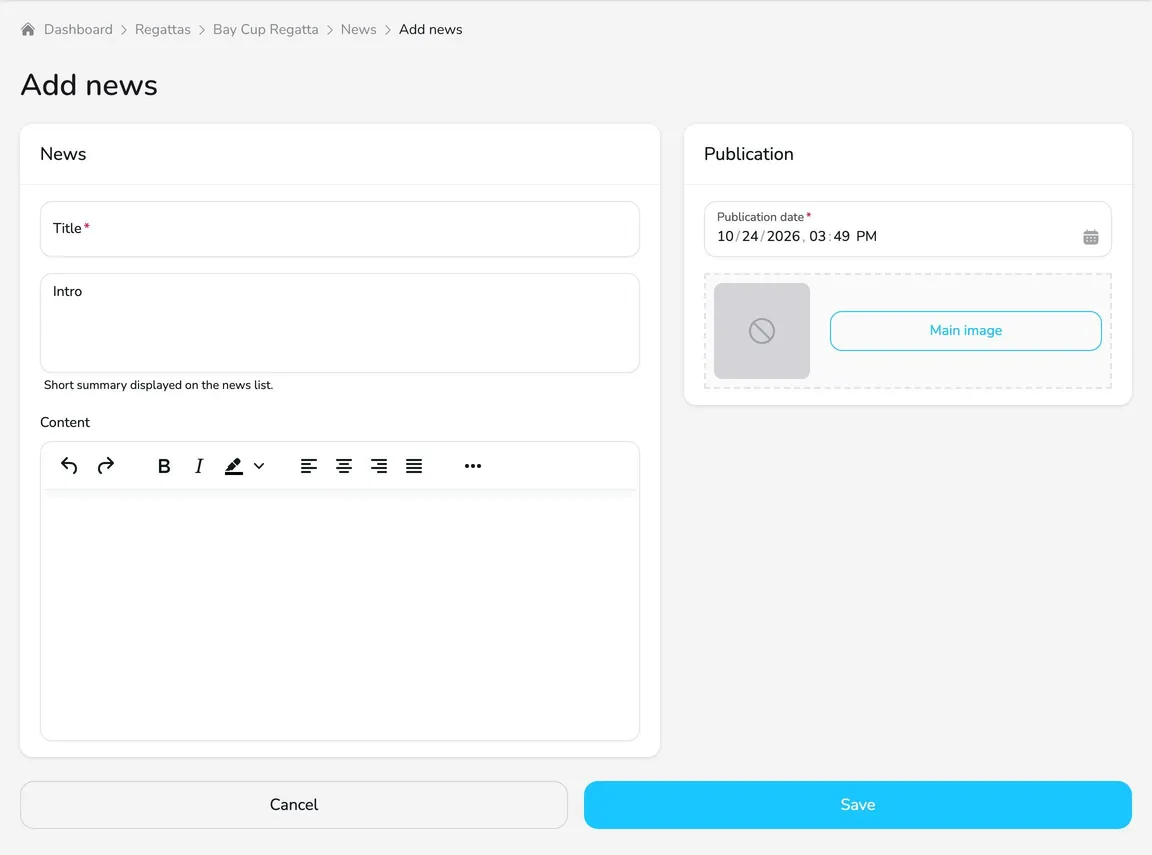Go to Dashboard breadcrumb
Viewport: 1152px width, 855px height.
click(x=79, y=29)
